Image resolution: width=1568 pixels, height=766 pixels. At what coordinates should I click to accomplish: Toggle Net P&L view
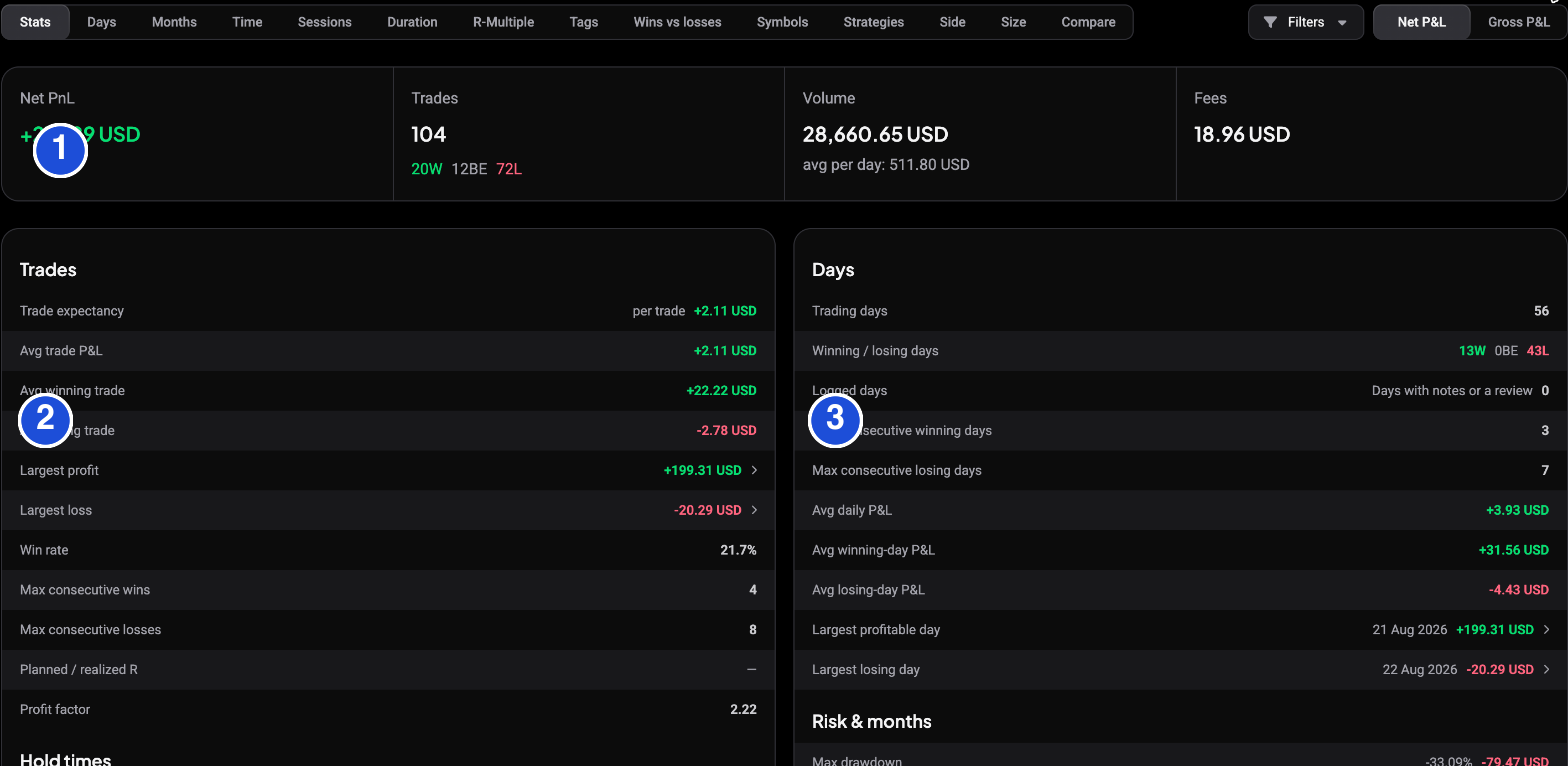coord(1421,22)
